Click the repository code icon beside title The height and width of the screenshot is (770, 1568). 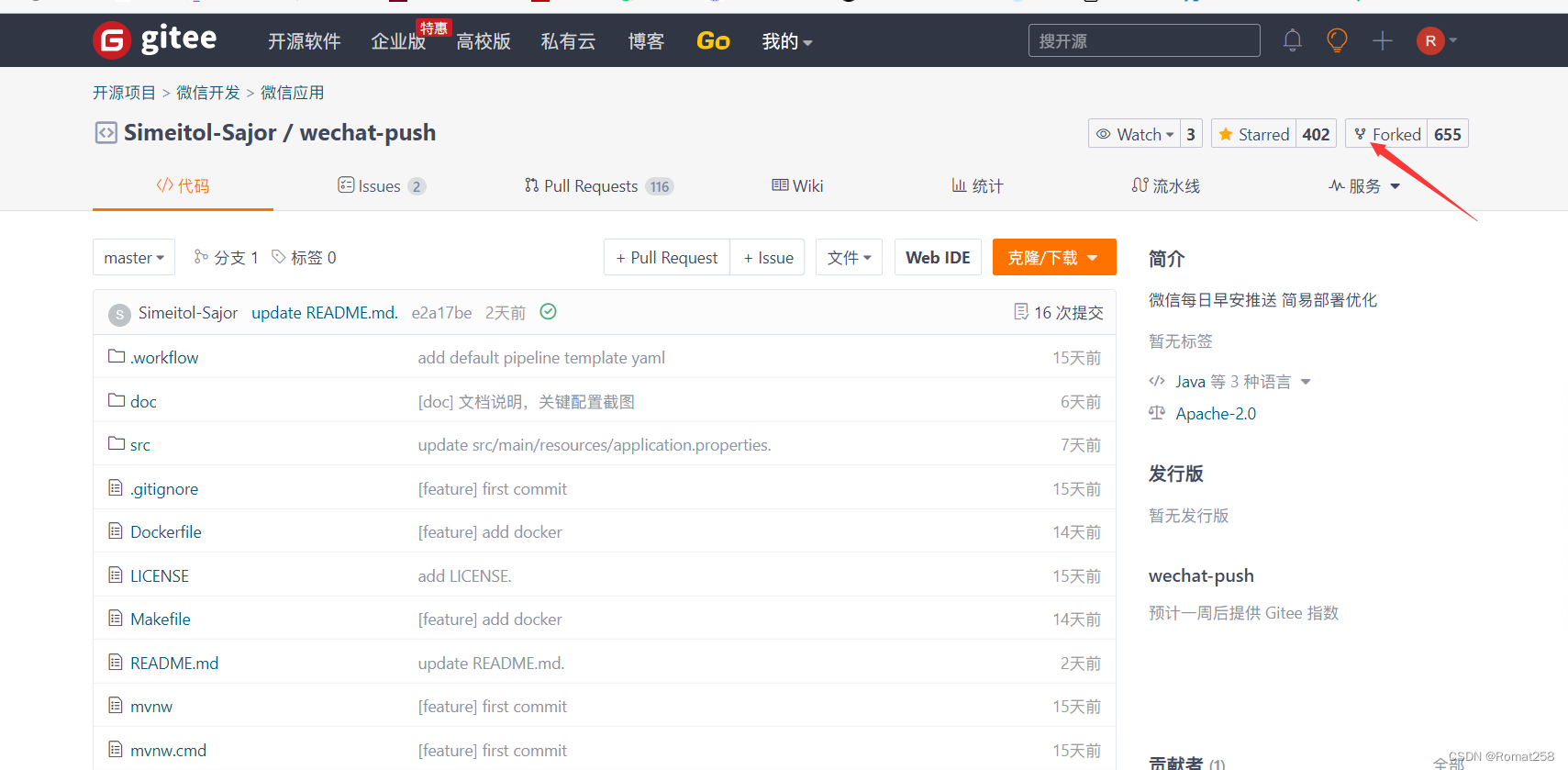click(106, 133)
